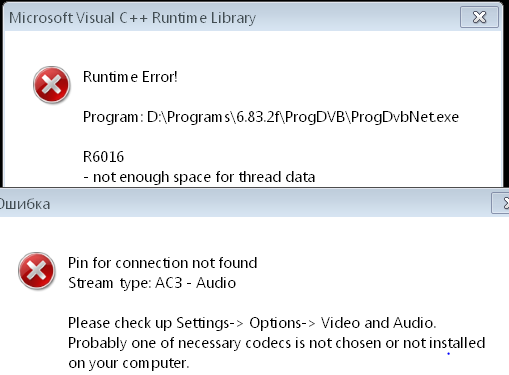
Task: Click the Stream type label text
Action: (x=109, y=283)
